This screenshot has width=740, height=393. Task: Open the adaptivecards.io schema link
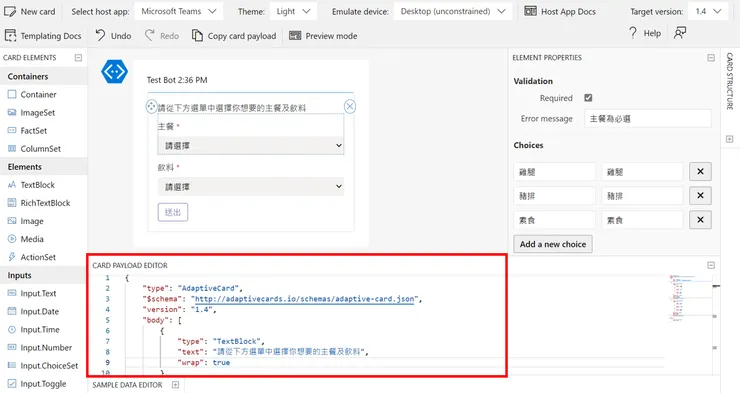304,299
